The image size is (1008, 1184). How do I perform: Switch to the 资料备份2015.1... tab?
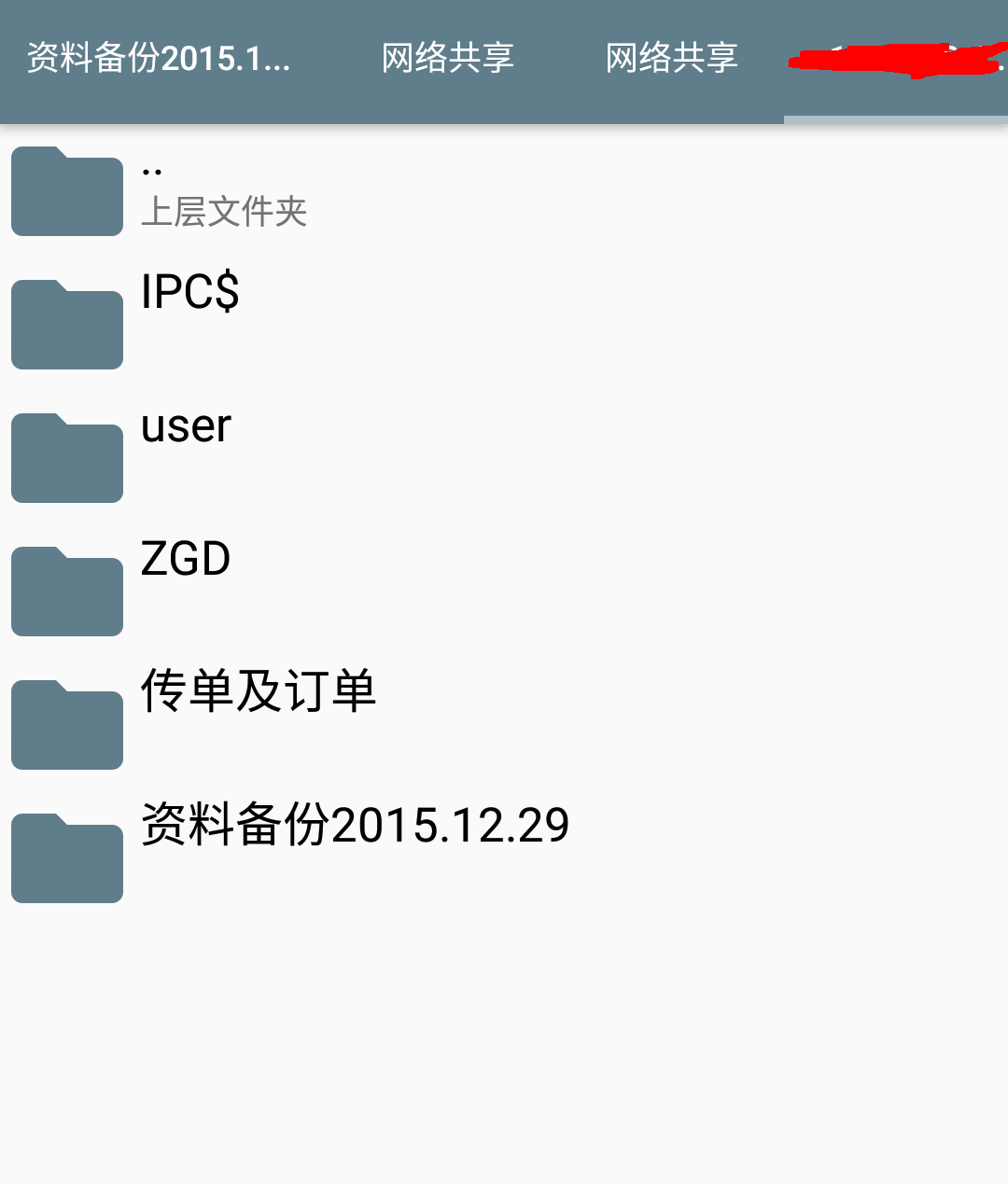click(x=159, y=58)
